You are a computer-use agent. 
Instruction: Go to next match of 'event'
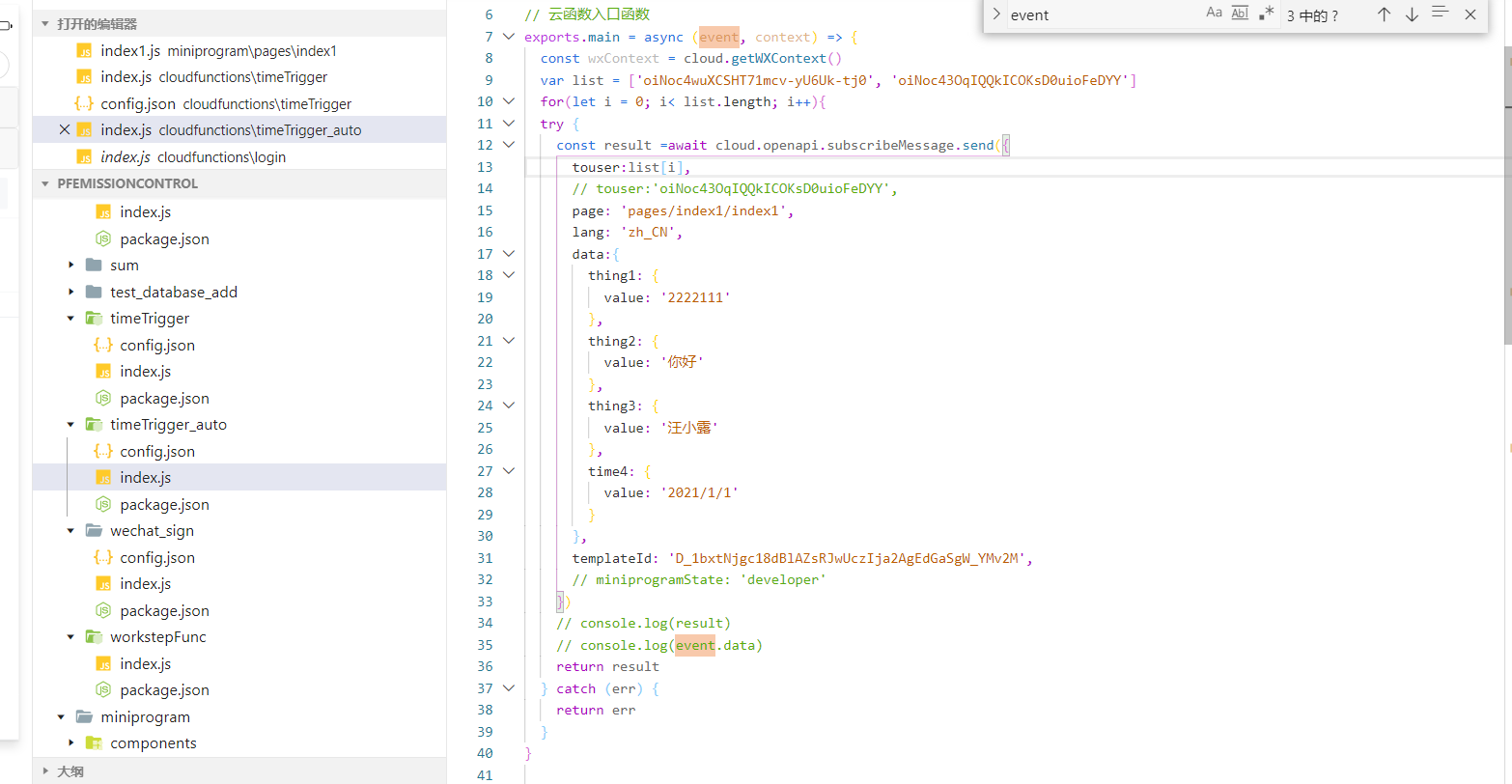pos(1412,14)
